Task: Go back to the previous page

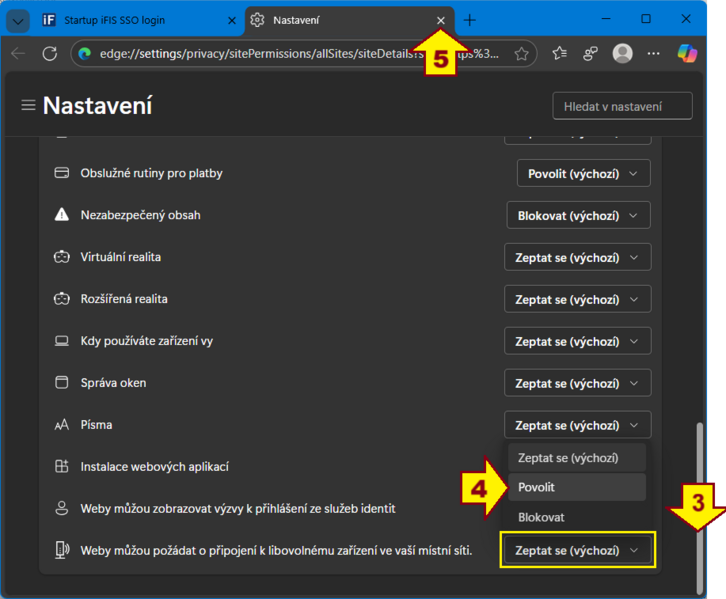Action: coord(18,54)
